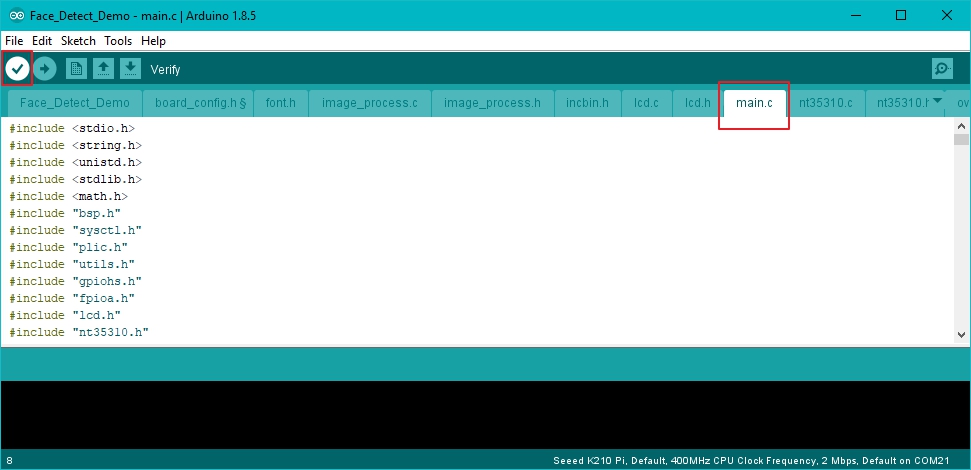Click the Seeed K210 Pi board status text

751,461
